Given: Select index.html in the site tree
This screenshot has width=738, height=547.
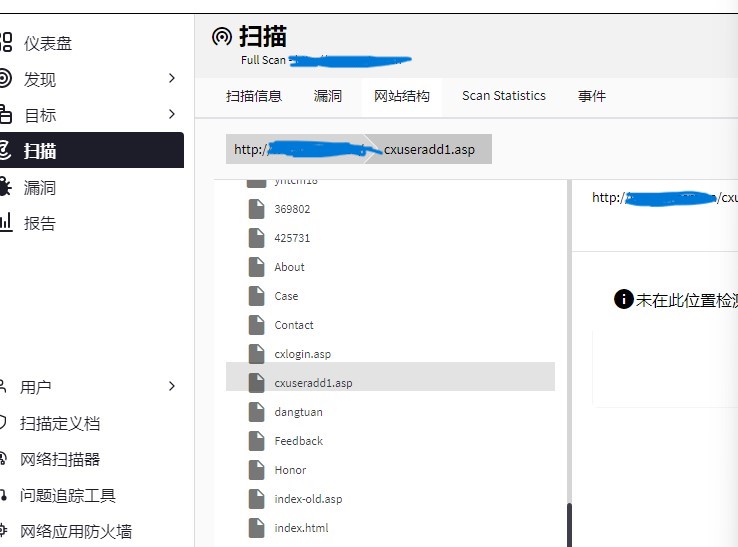Looking at the screenshot, I should (x=301, y=528).
